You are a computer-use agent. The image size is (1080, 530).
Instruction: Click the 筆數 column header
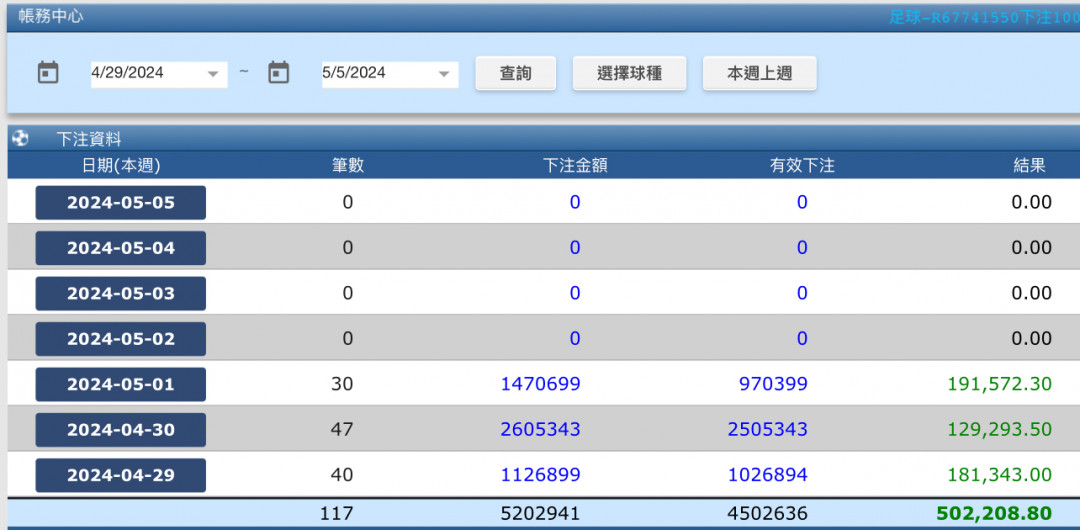coord(348,165)
